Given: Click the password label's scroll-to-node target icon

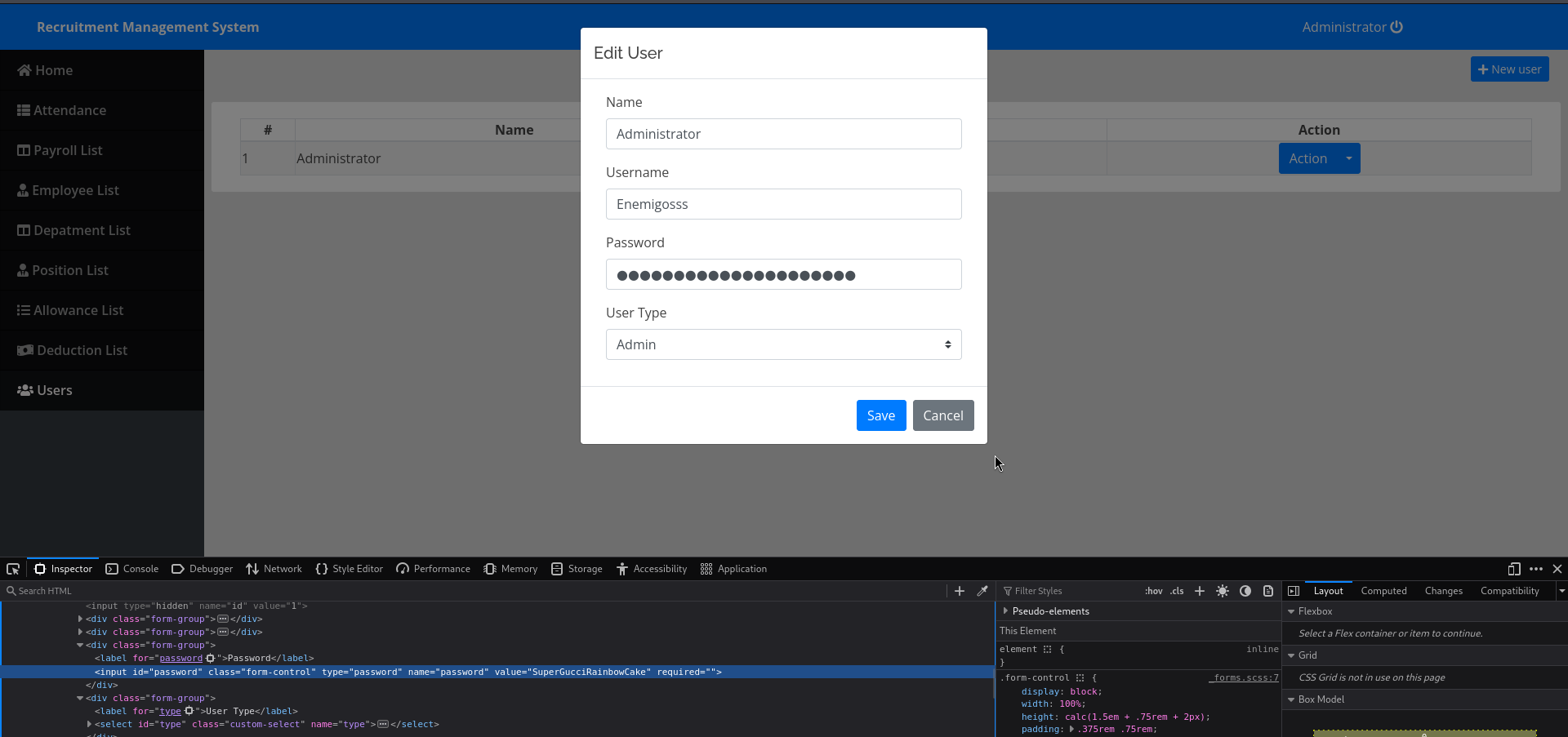Looking at the screenshot, I should [x=211, y=659].
